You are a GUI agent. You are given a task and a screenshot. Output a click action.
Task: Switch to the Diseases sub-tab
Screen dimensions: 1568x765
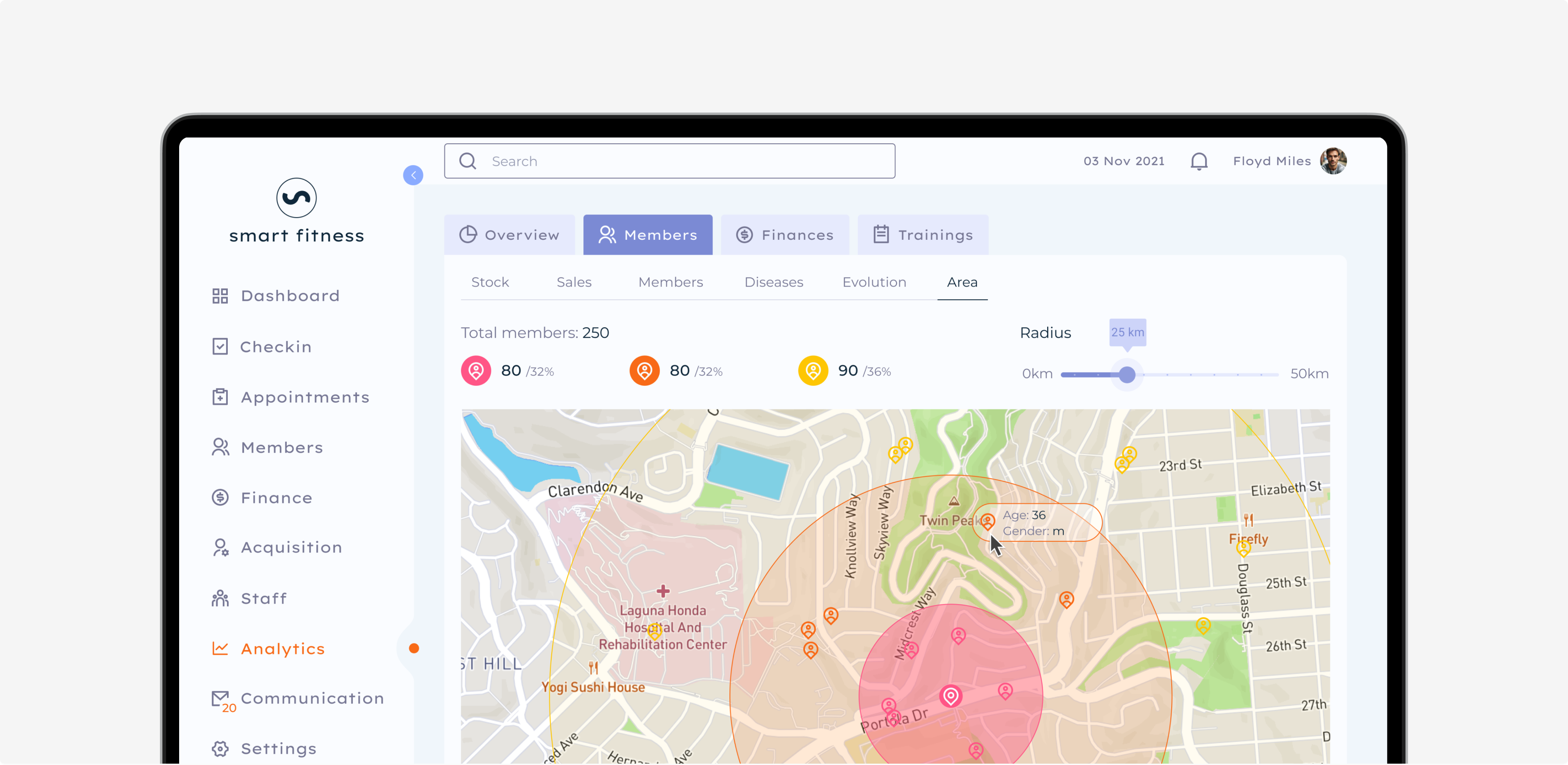tap(774, 282)
